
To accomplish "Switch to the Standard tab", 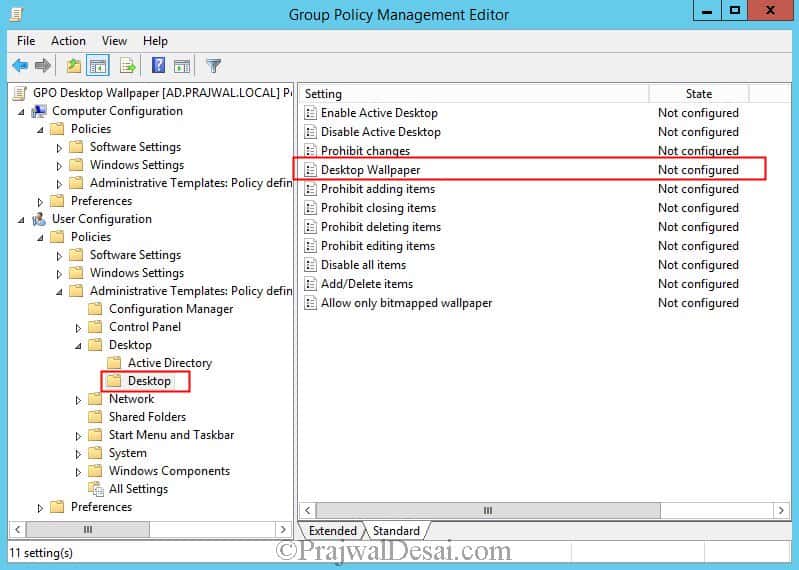I will (x=396, y=531).
